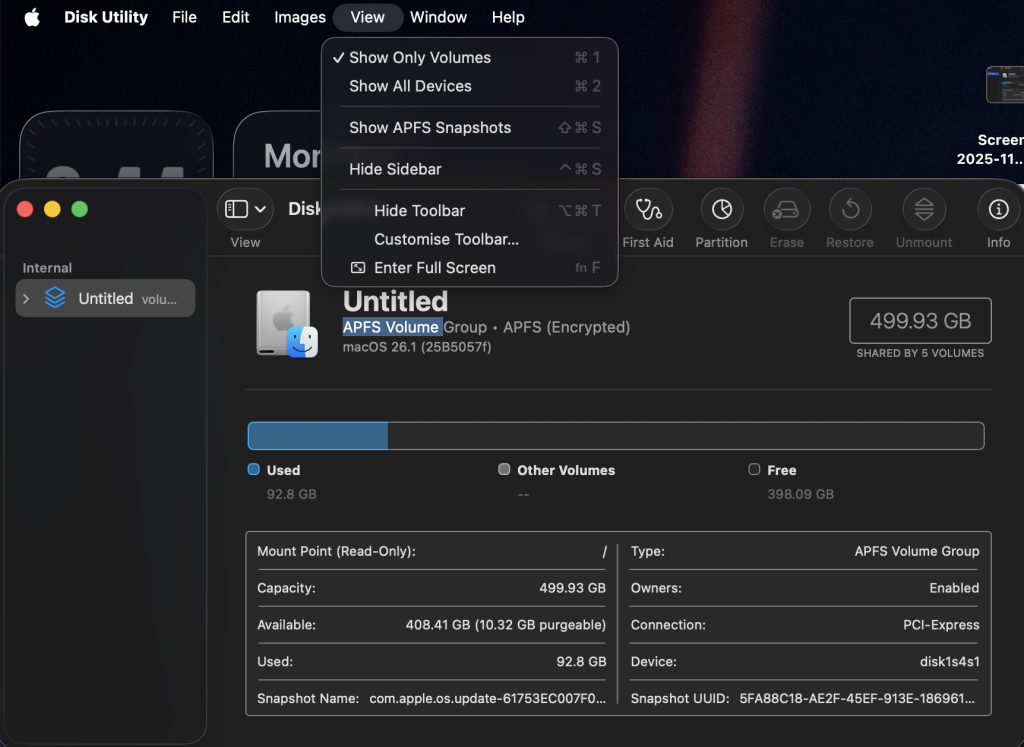This screenshot has height=747, width=1024.
Task: Click the View sidebar icon in the toolbar
Action: pos(238,209)
